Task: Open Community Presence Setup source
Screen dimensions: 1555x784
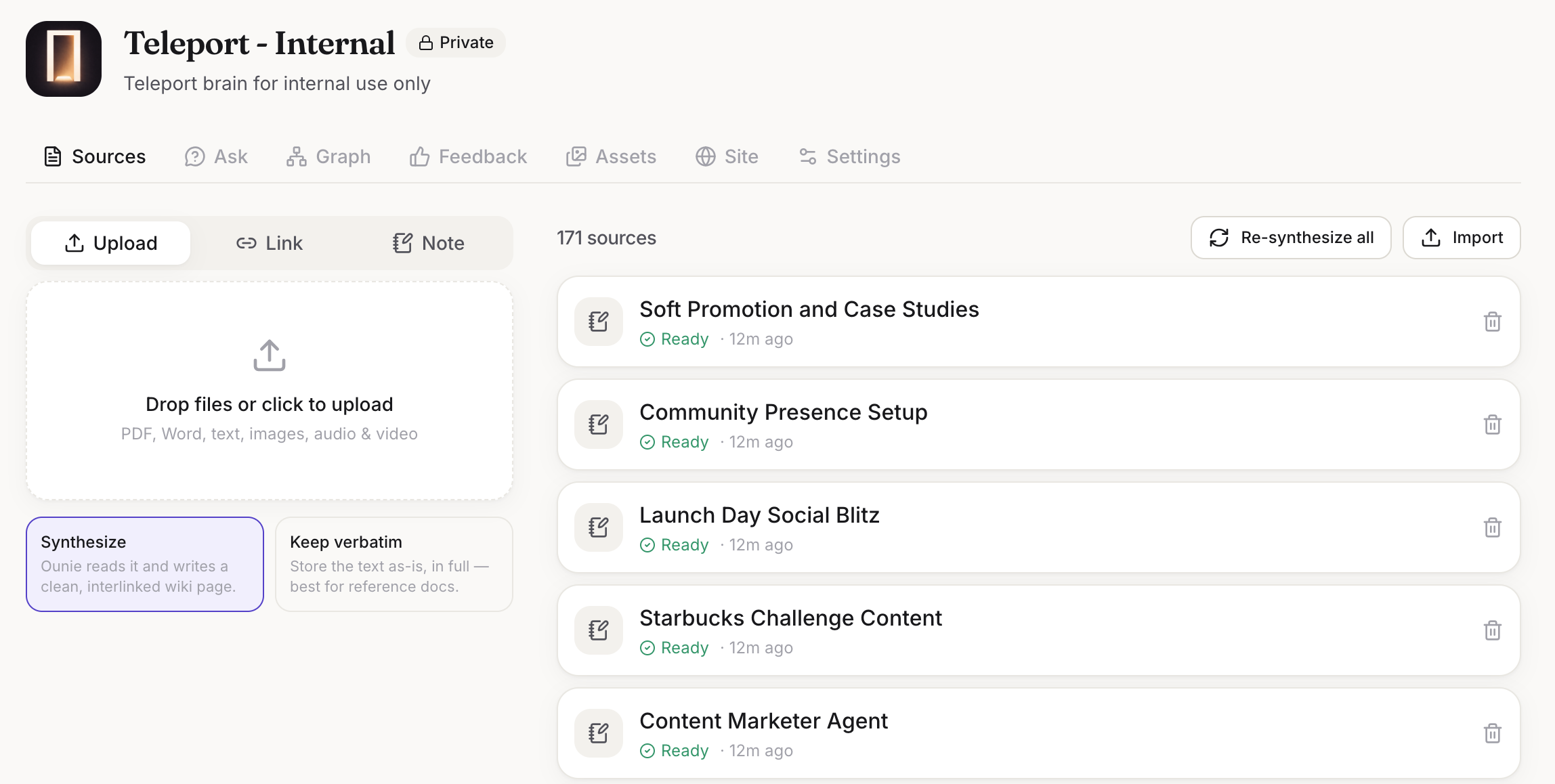Action: (1039, 424)
